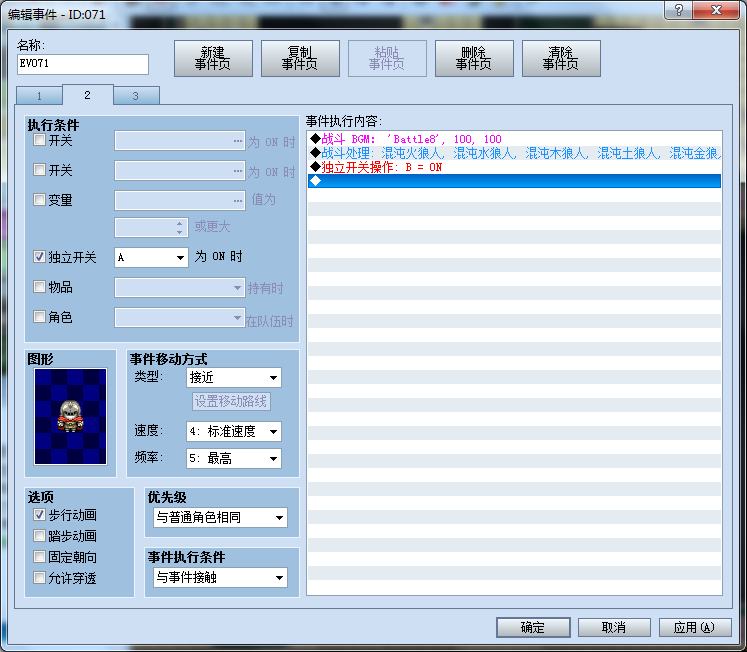Select event page tab 2
Image resolution: width=747 pixels, height=652 pixels.
[88, 95]
